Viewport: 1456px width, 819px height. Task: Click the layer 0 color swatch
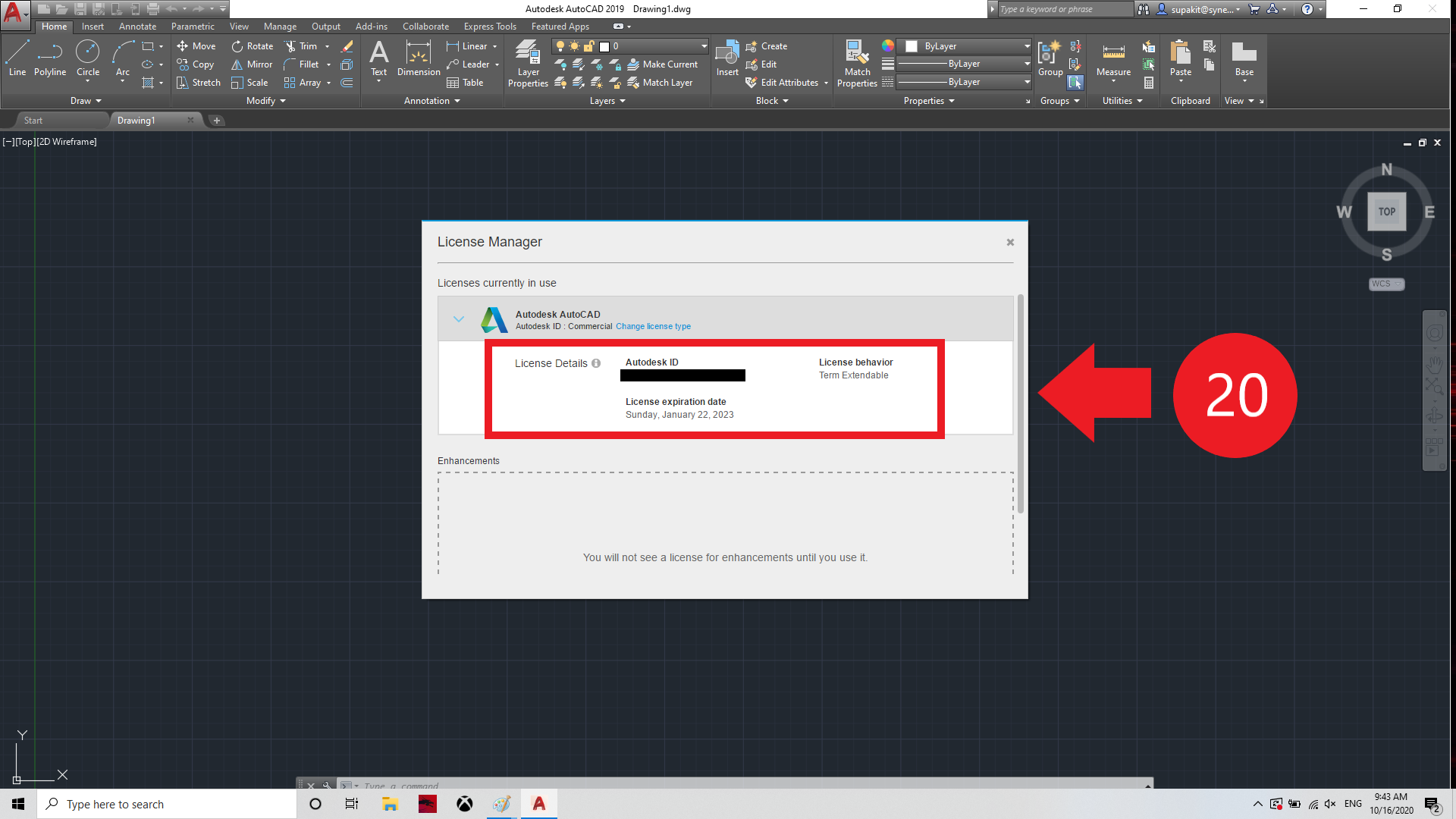point(604,46)
